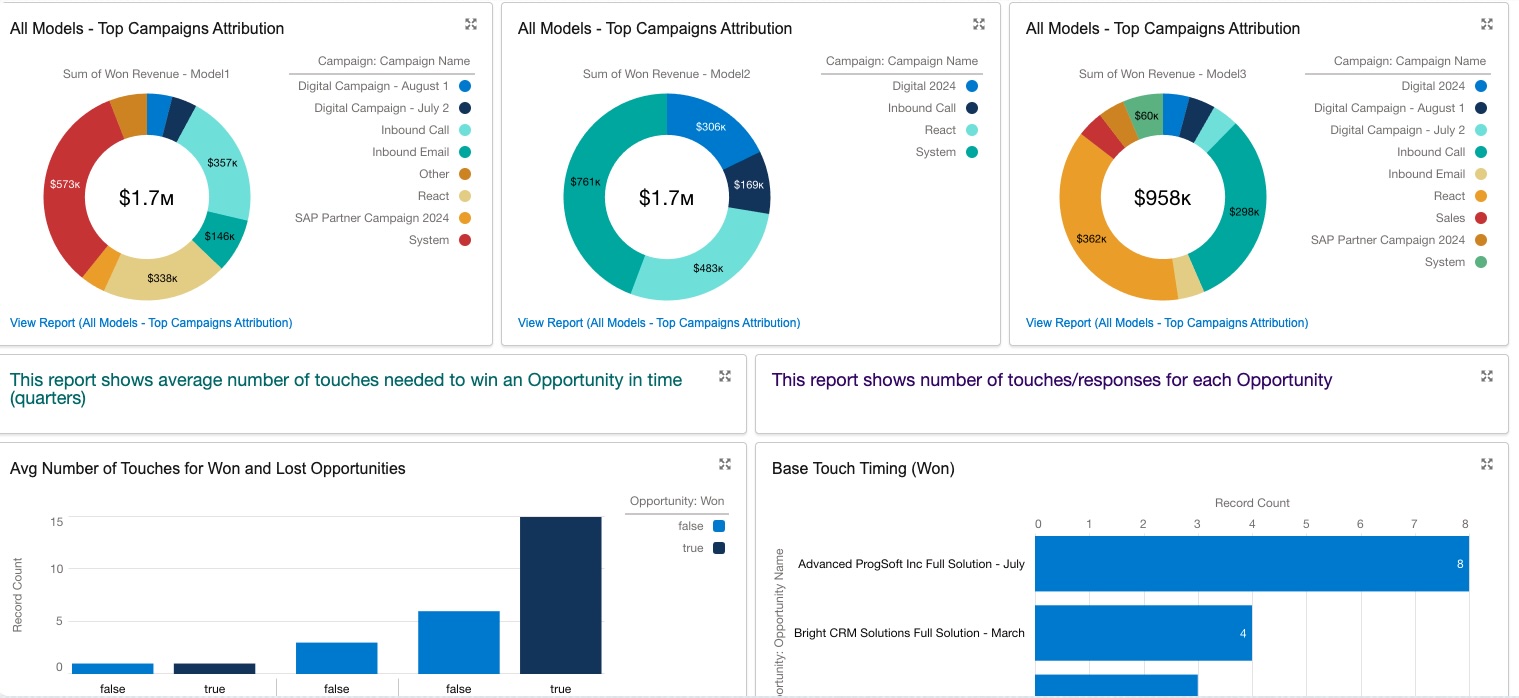
Task: Click the tallest dark blue 'true' bar
Action: pyautogui.click(x=560, y=595)
